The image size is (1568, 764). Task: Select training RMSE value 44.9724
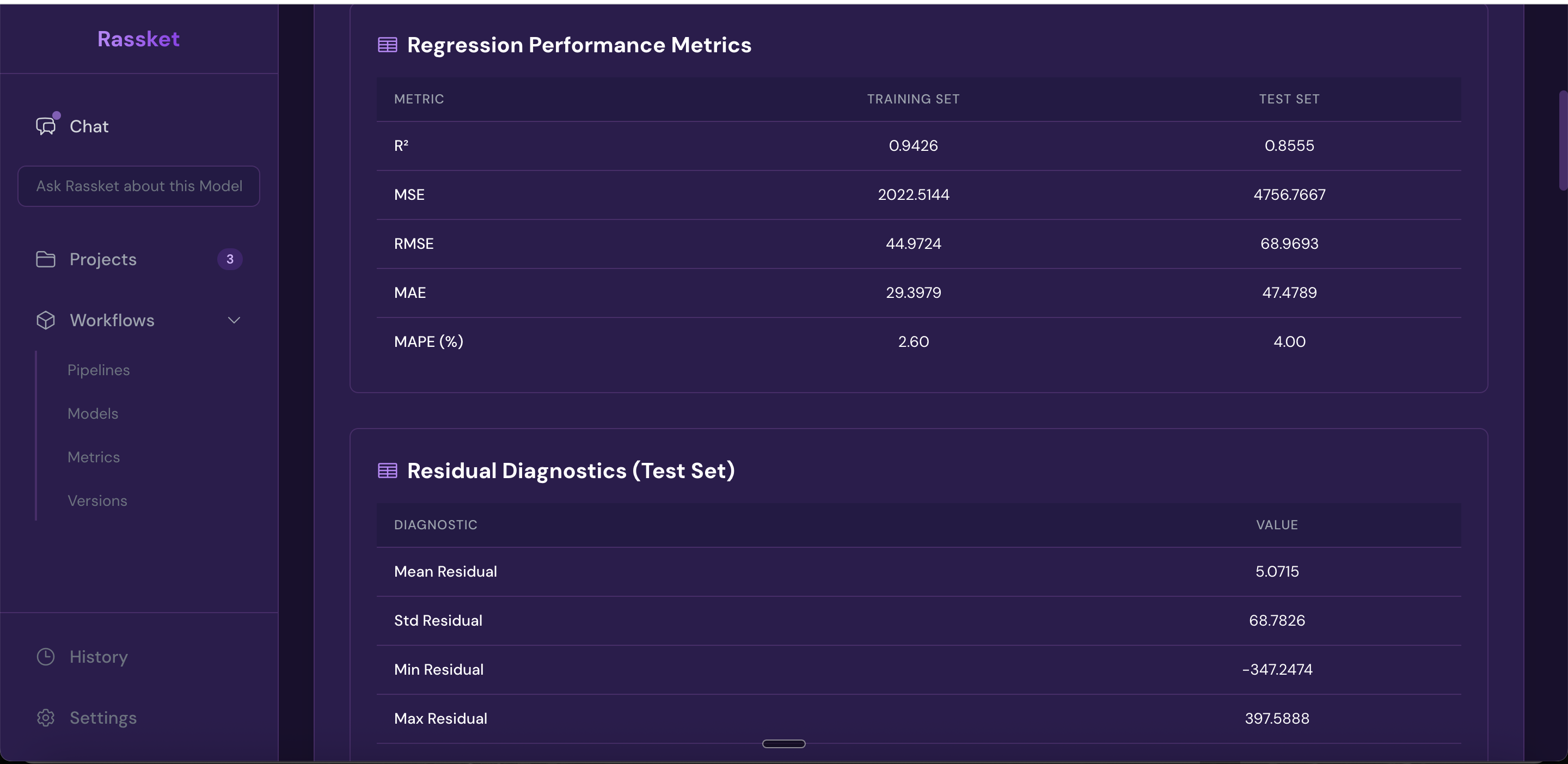[913, 243]
